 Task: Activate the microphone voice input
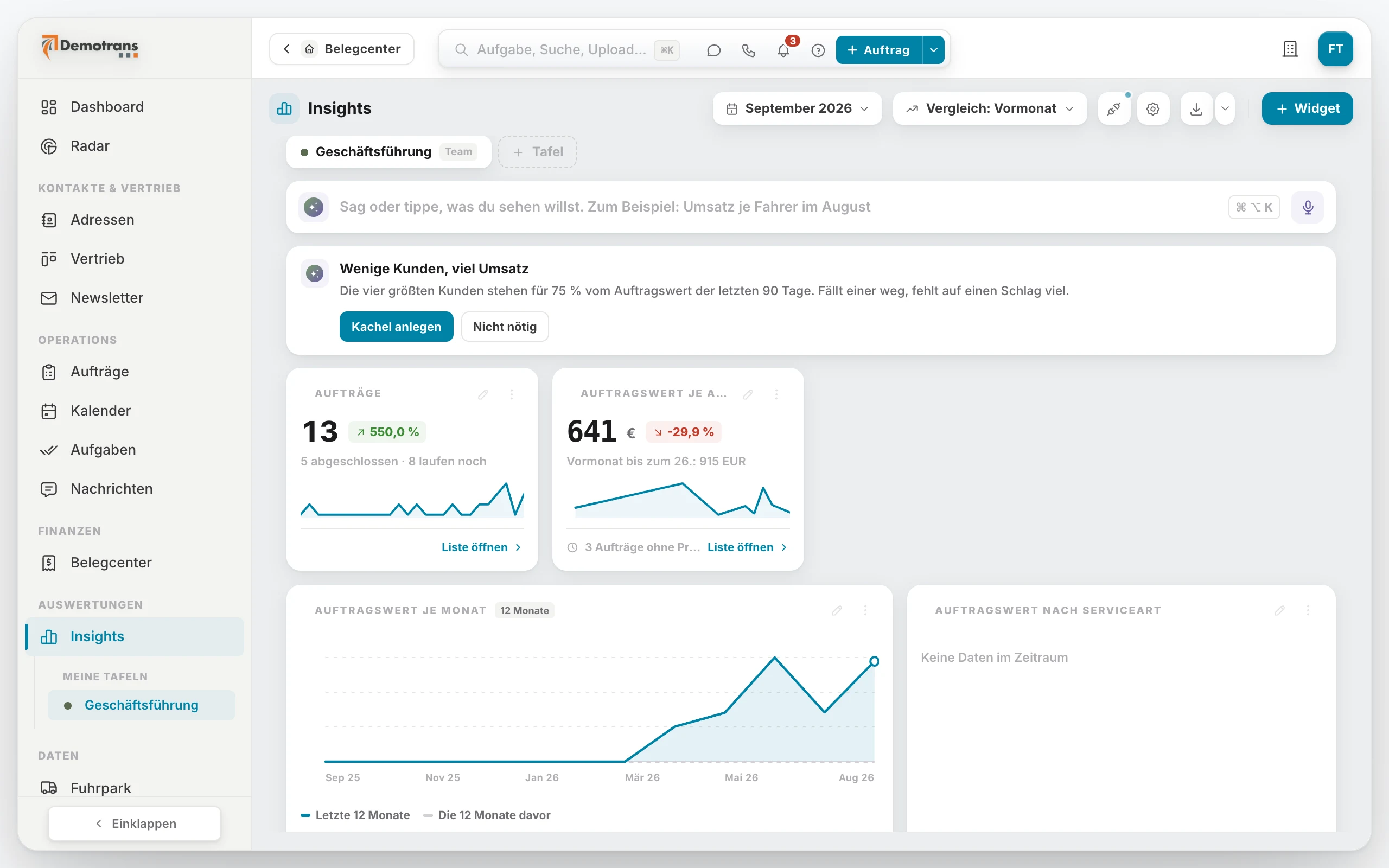[1308, 207]
